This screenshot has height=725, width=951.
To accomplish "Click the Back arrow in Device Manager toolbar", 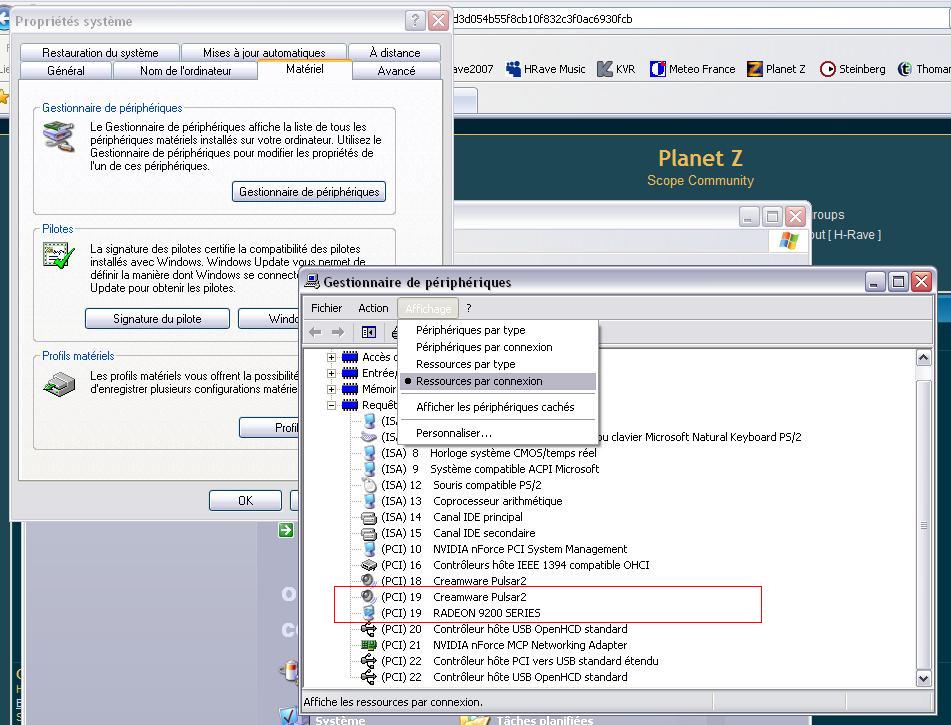I will pyautogui.click(x=315, y=332).
